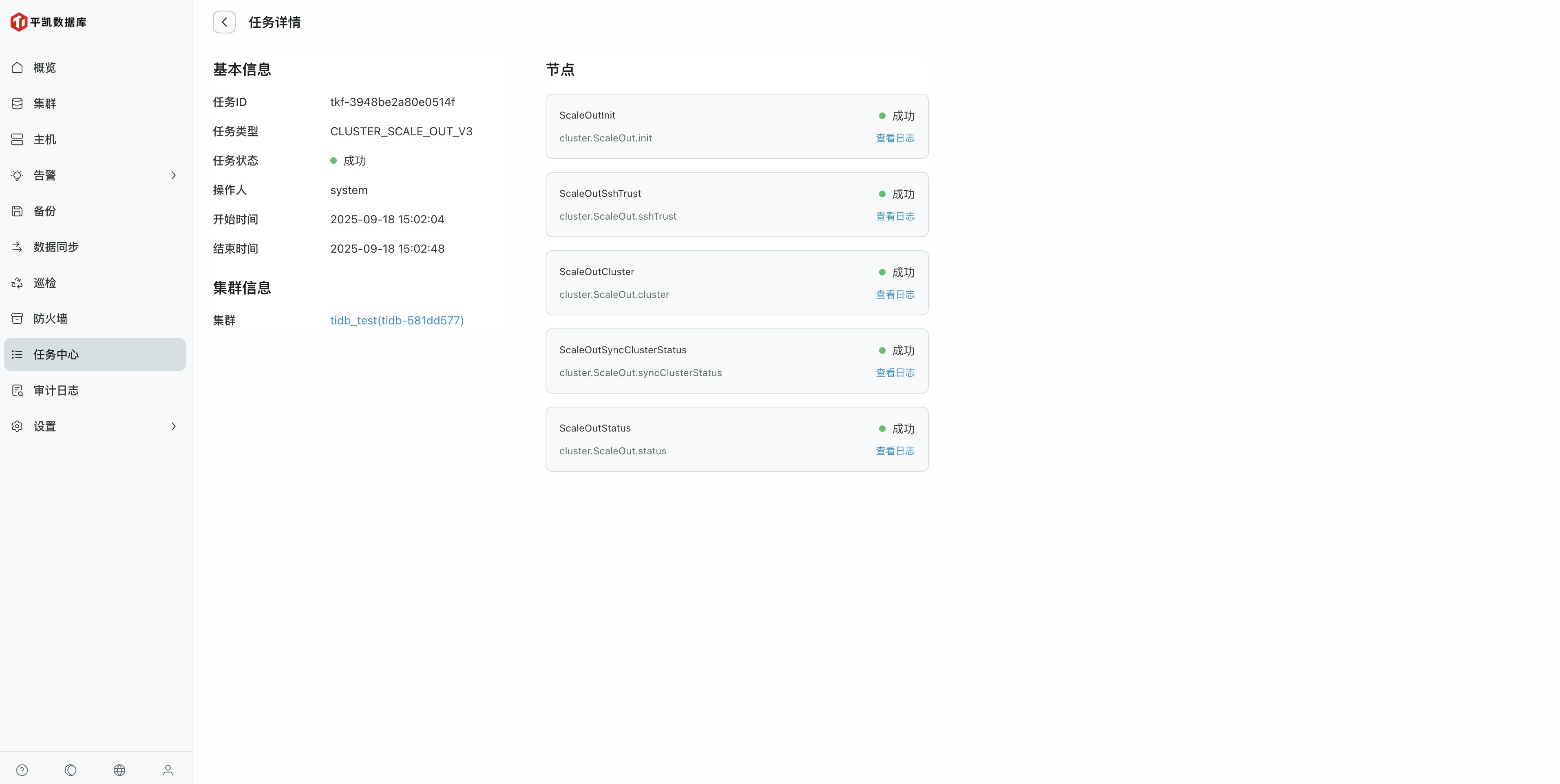Click the 防火墙 sidebar icon
Viewport: 1560px width, 784px height.
(18, 318)
